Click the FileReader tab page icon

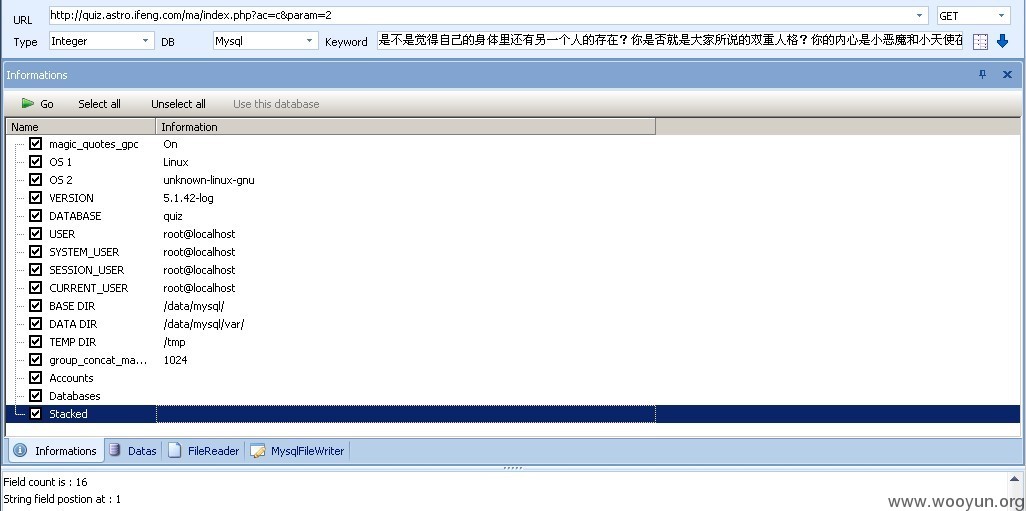[174, 450]
